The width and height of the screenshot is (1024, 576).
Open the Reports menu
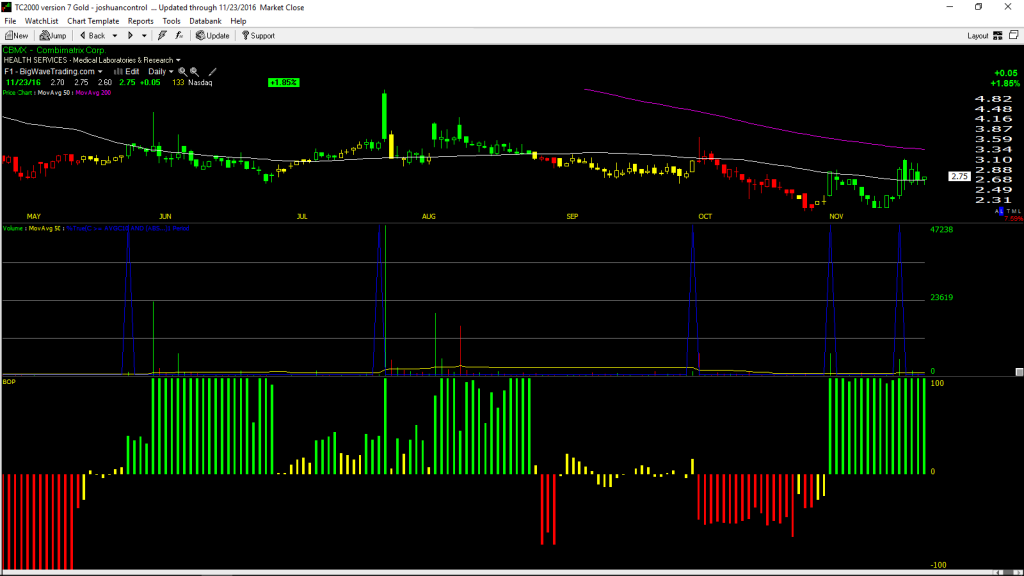(x=140, y=21)
